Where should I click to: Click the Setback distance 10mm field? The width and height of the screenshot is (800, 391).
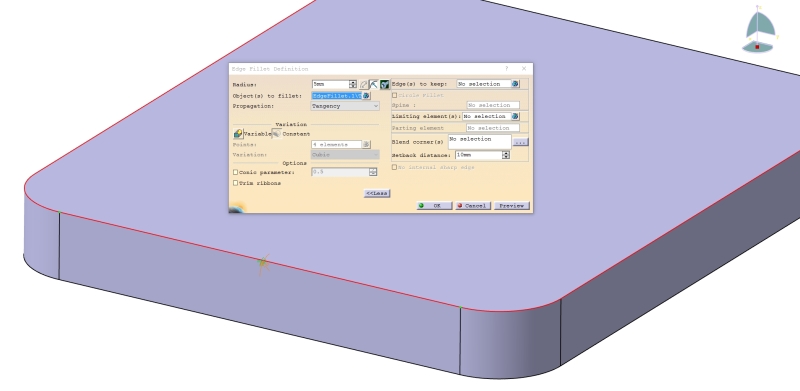tap(478, 155)
